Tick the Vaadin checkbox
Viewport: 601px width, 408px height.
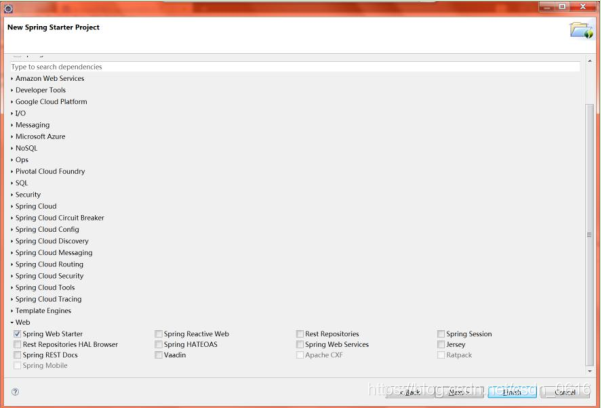pos(158,355)
